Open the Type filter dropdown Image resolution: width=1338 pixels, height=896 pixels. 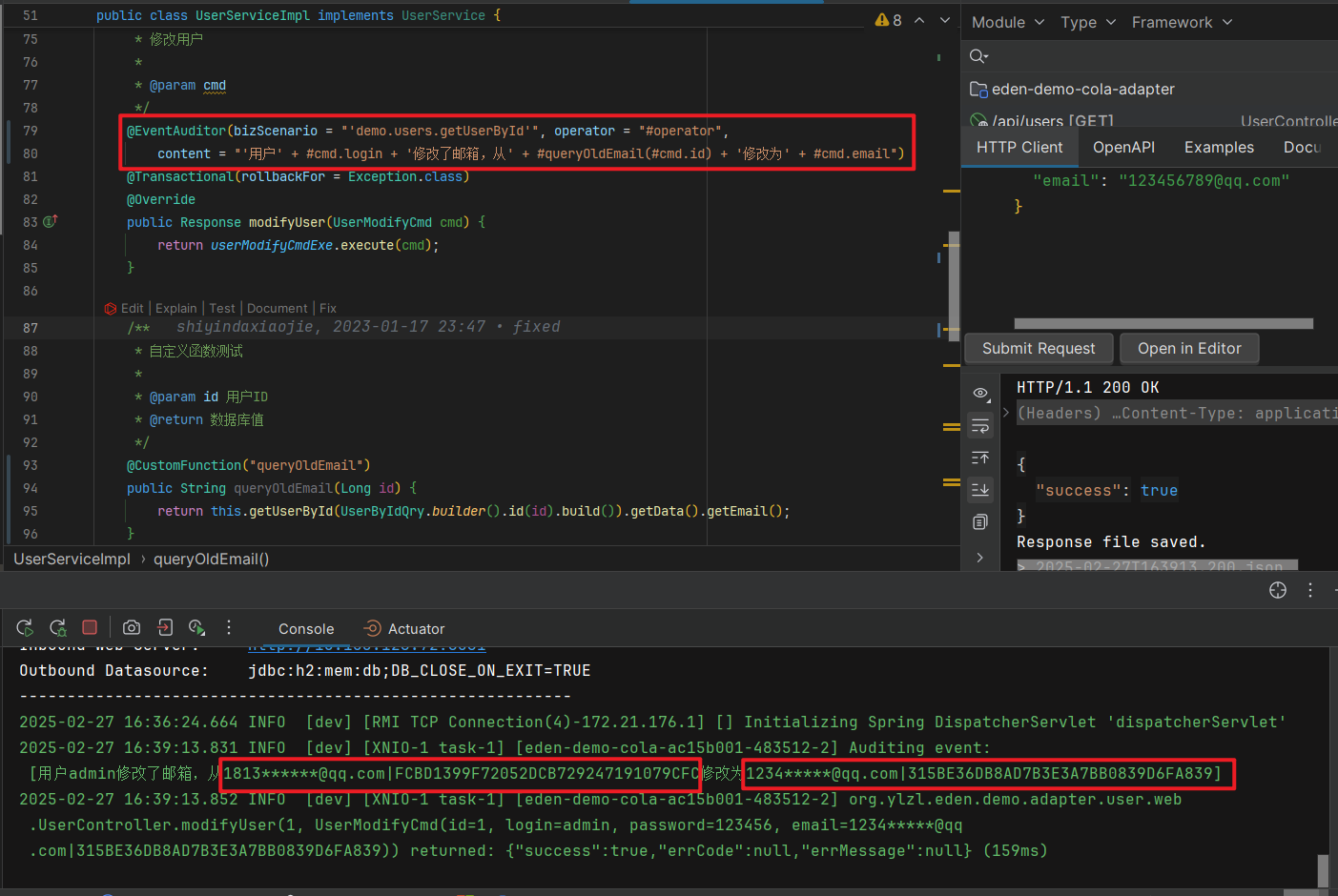[x=1088, y=22]
